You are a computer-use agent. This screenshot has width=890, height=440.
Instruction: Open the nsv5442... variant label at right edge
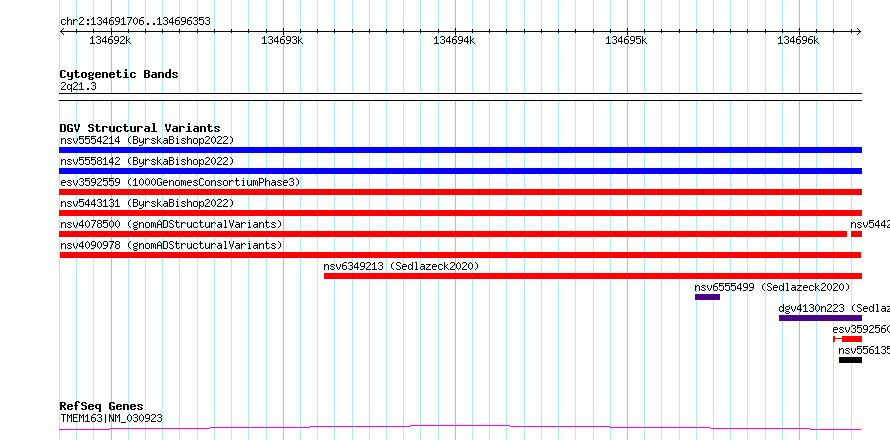870,224
